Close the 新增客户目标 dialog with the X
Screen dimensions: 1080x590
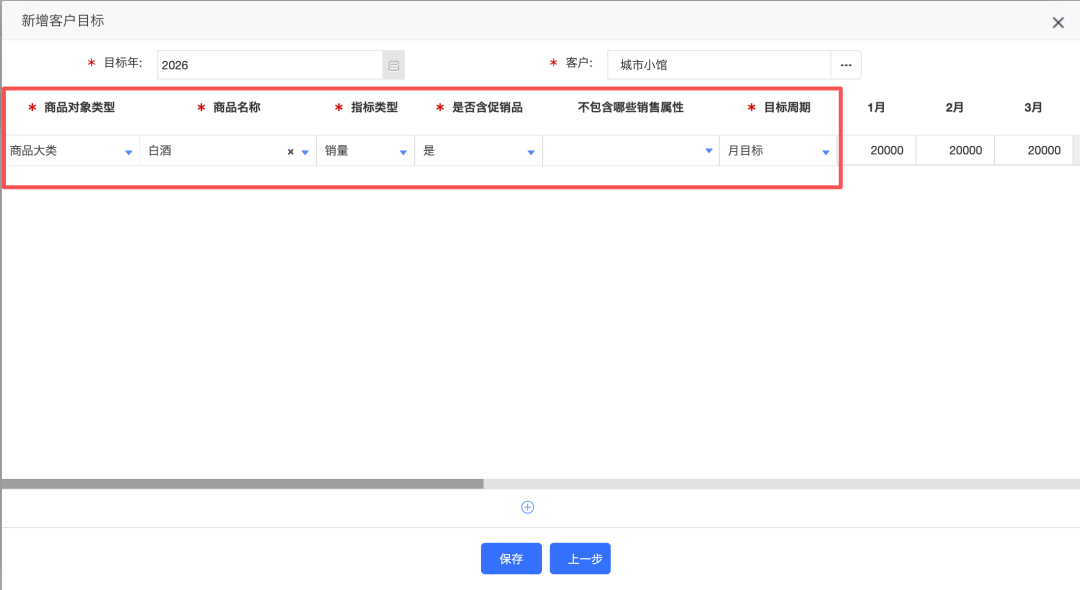tap(1058, 21)
